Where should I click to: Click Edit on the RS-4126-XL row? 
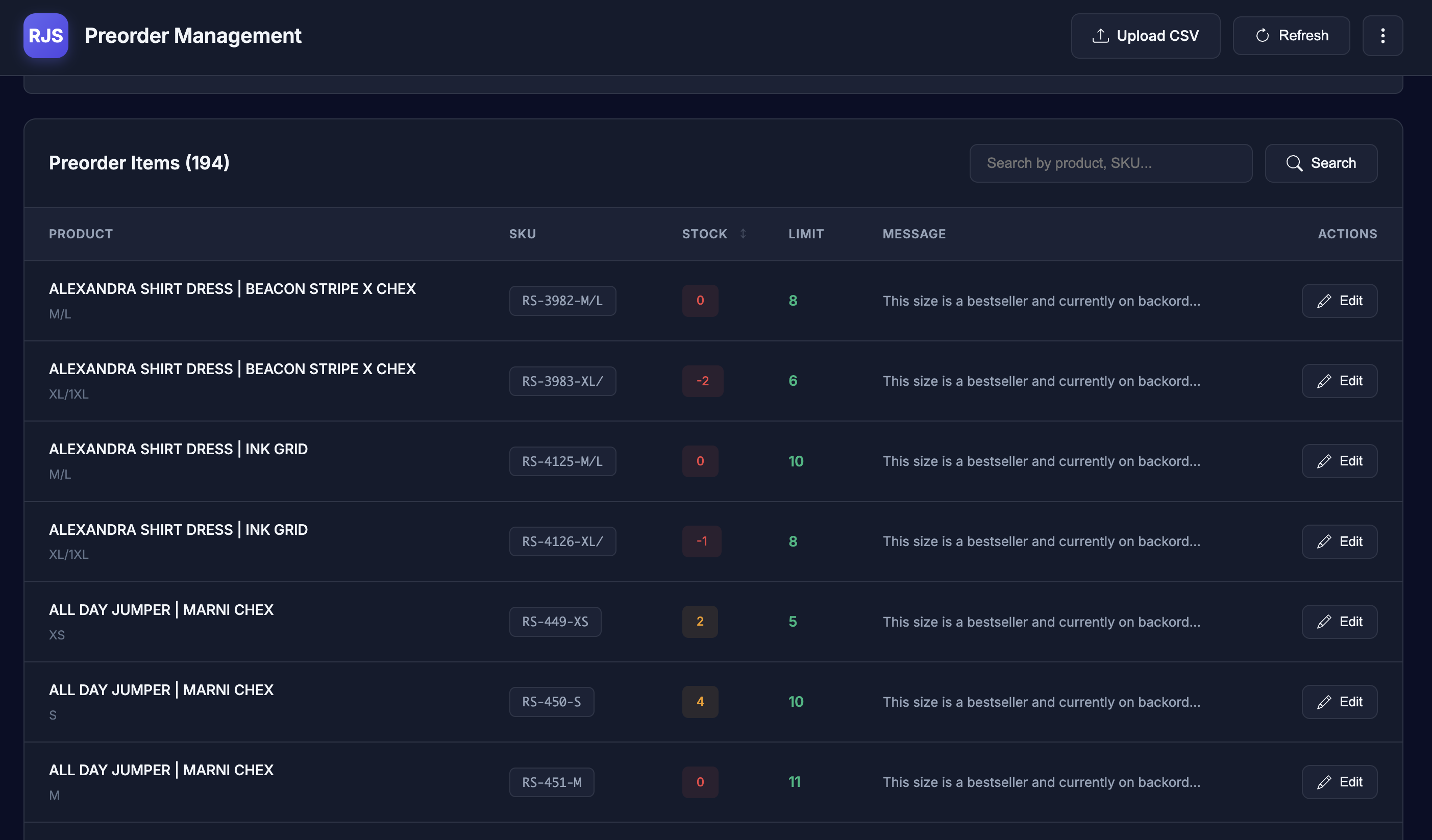click(1340, 541)
